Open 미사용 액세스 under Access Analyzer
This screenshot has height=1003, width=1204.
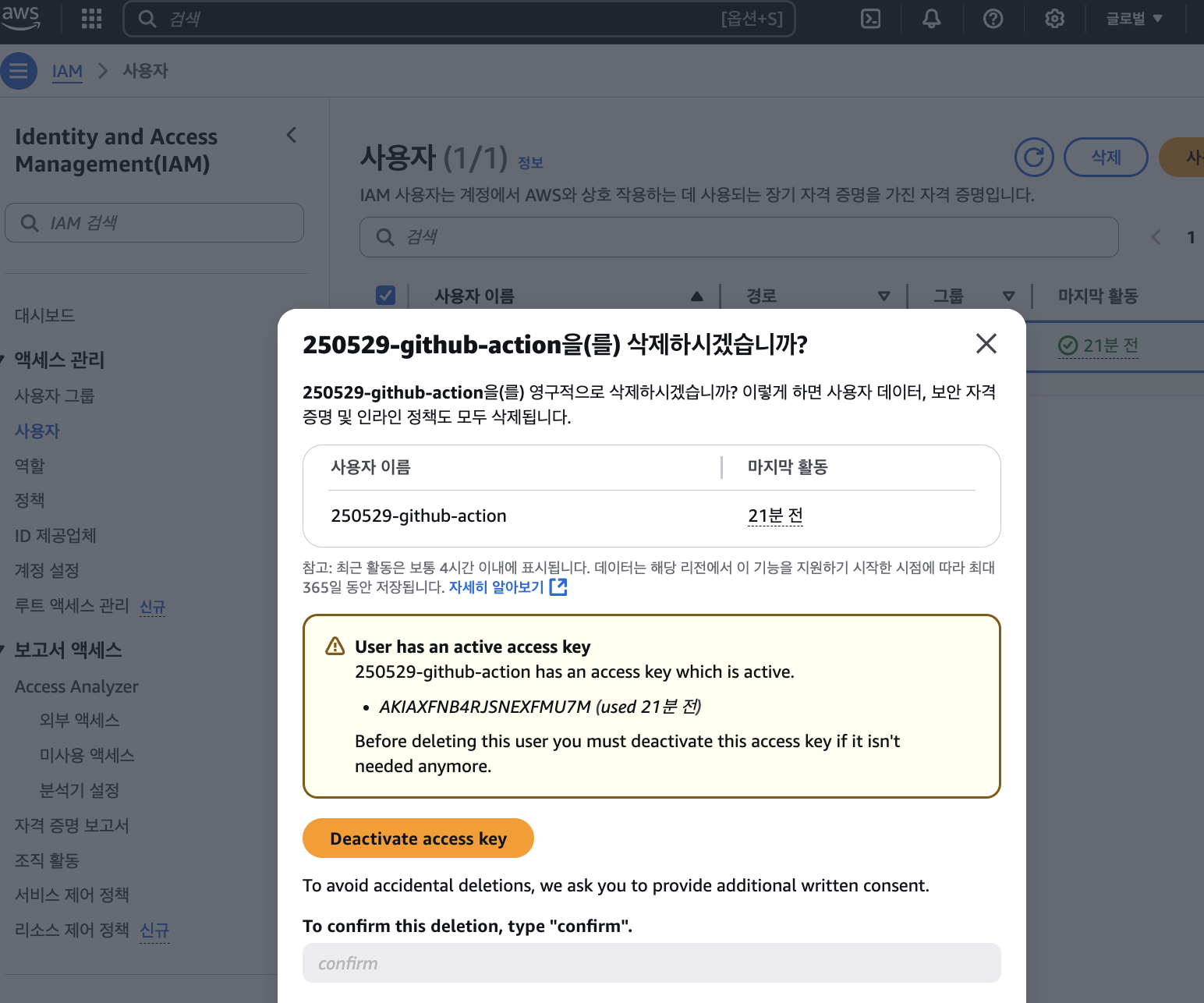87,755
